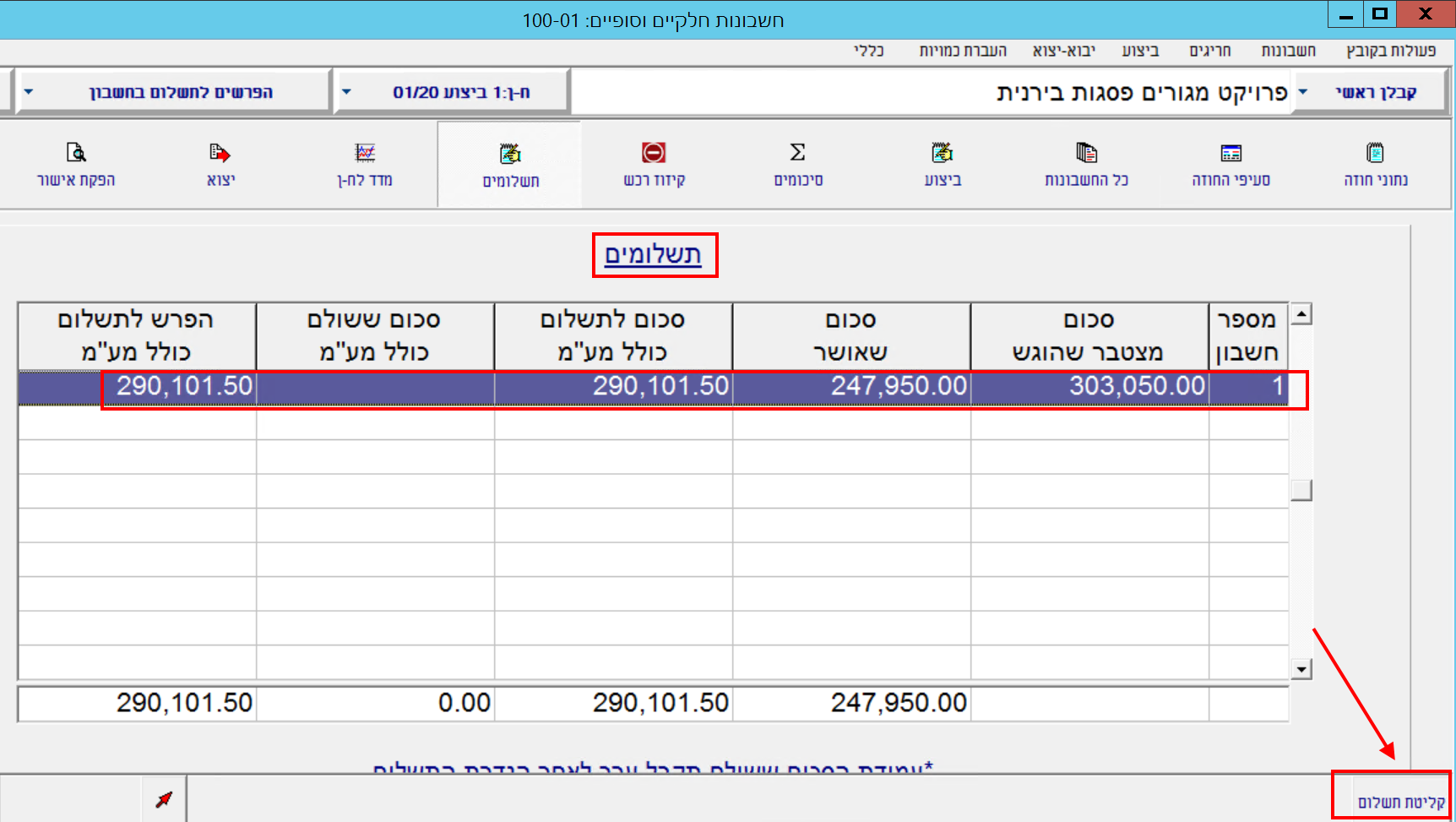The image size is (1456, 822).
Task: Select the כל החשבונות all accounts icon
Action: [1086, 154]
